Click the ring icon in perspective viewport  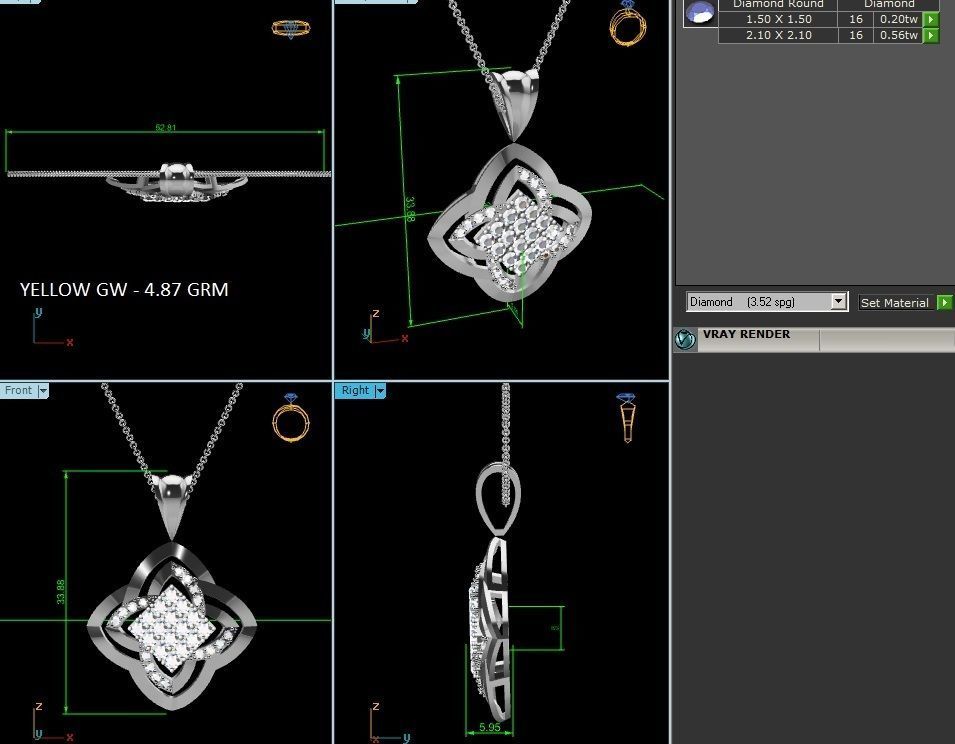point(627,23)
